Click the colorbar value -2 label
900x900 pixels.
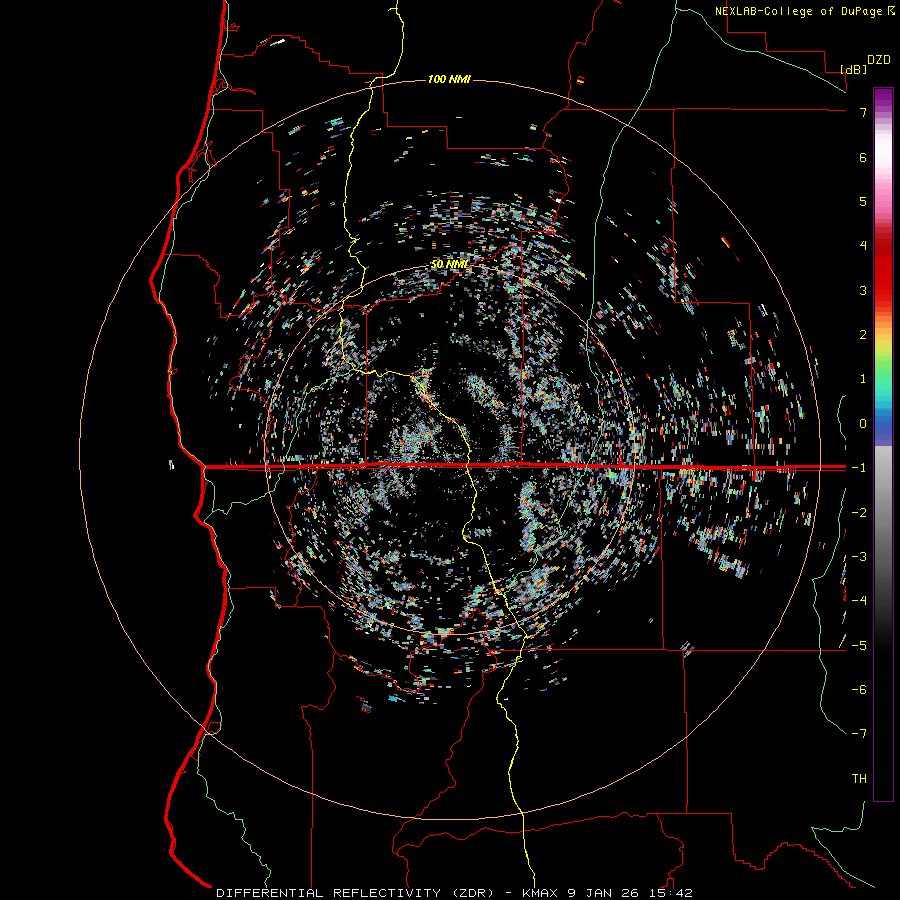tap(859, 513)
